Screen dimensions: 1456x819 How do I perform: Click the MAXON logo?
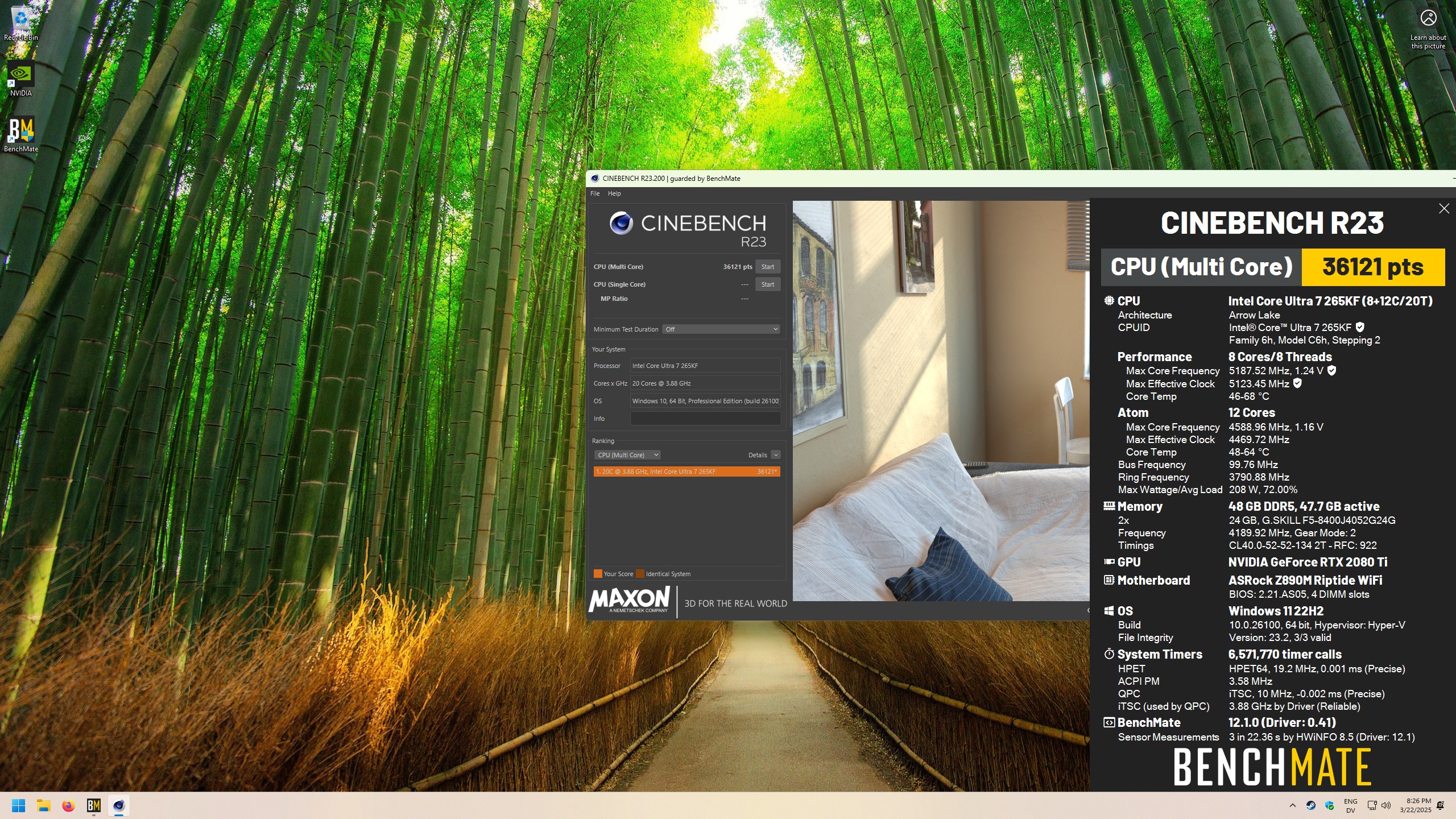click(629, 600)
